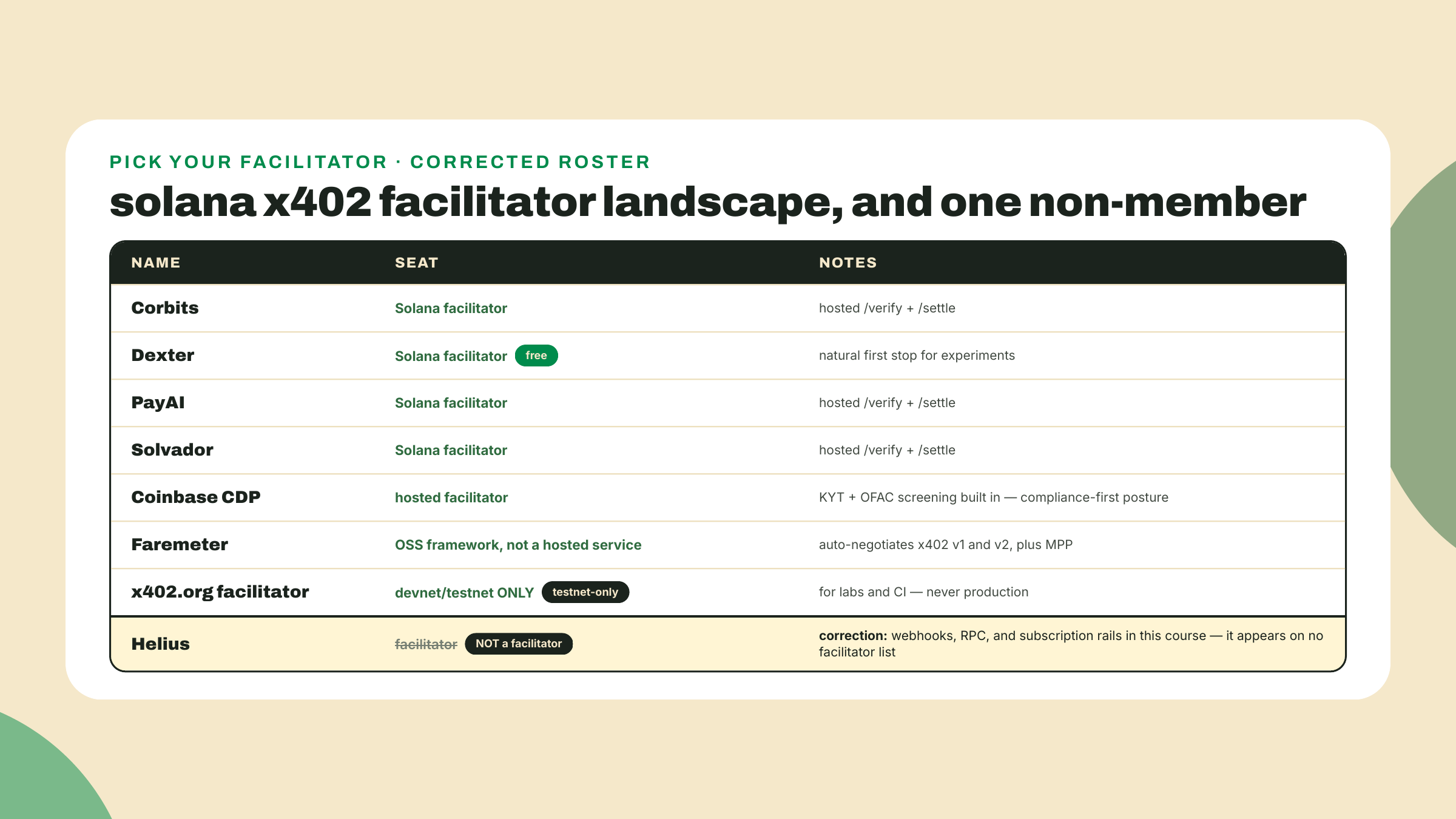The width and height of the screenshot is (1456, 819).
Task: Click the green 'free' badge for Dexter
Action: click(536, 356)
